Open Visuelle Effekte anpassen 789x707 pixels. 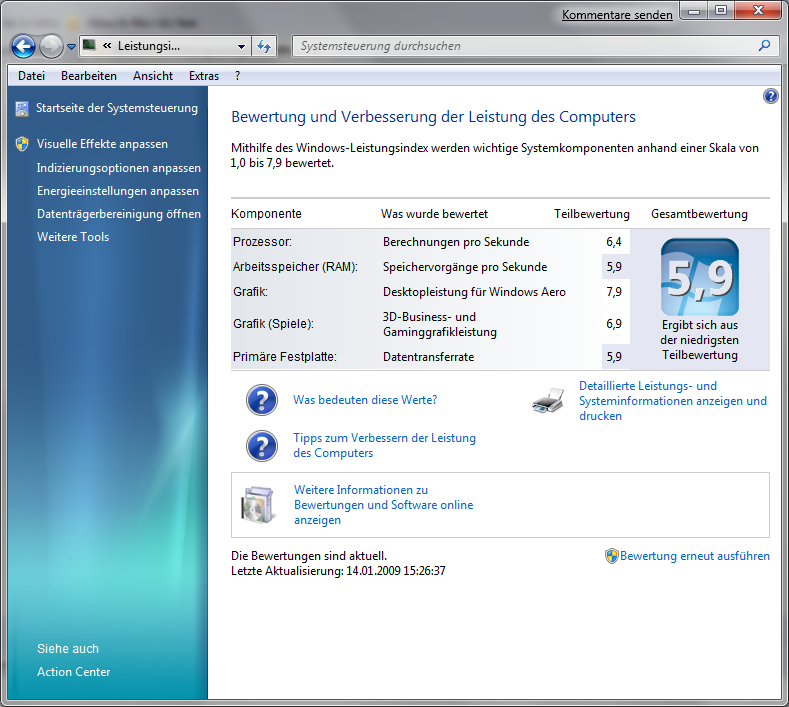coord(102,144)
